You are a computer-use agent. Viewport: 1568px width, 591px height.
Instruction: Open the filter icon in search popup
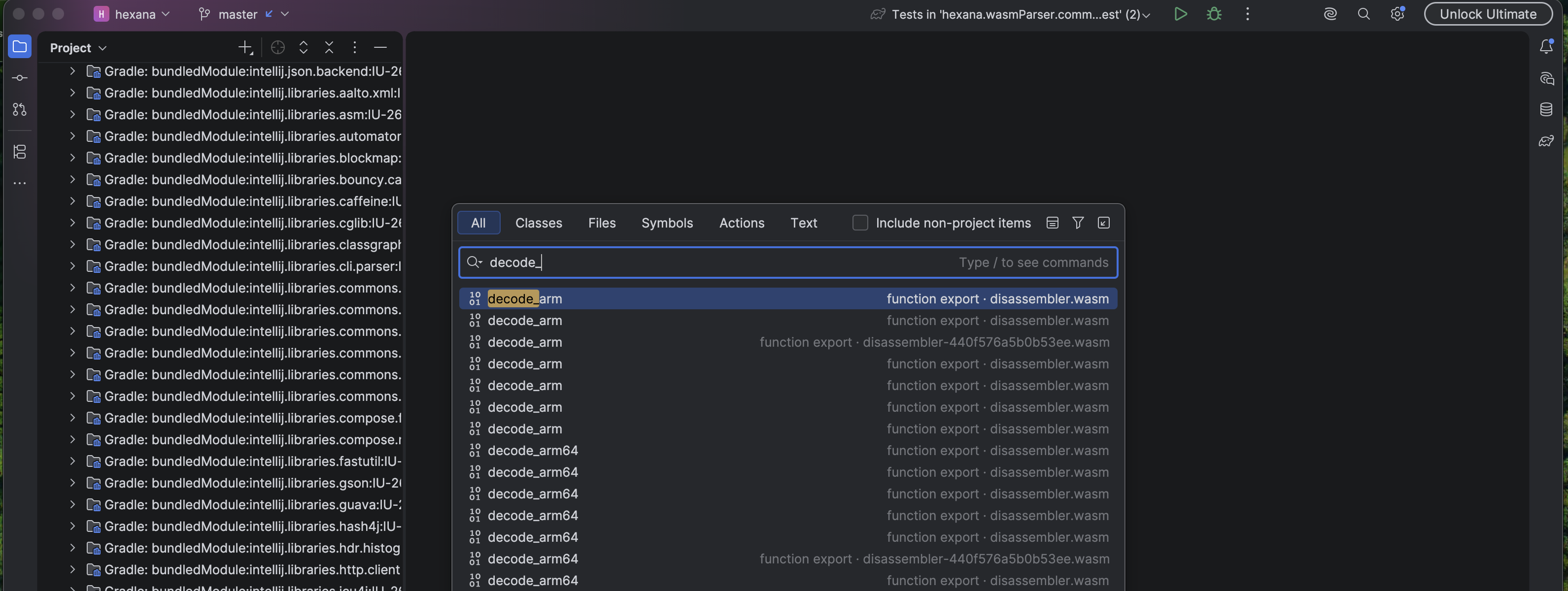pyautogui.click(x=1078, y=223)
